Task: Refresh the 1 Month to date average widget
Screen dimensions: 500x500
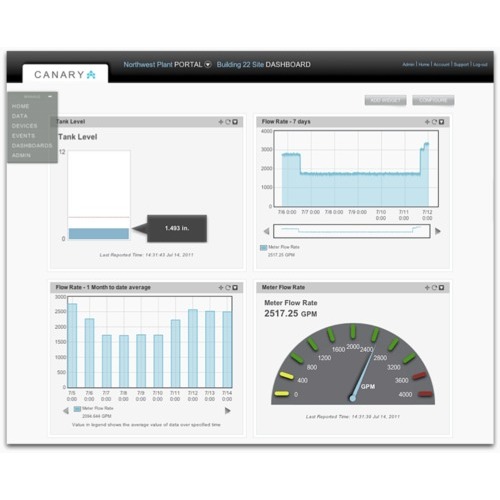Action: 228,288
